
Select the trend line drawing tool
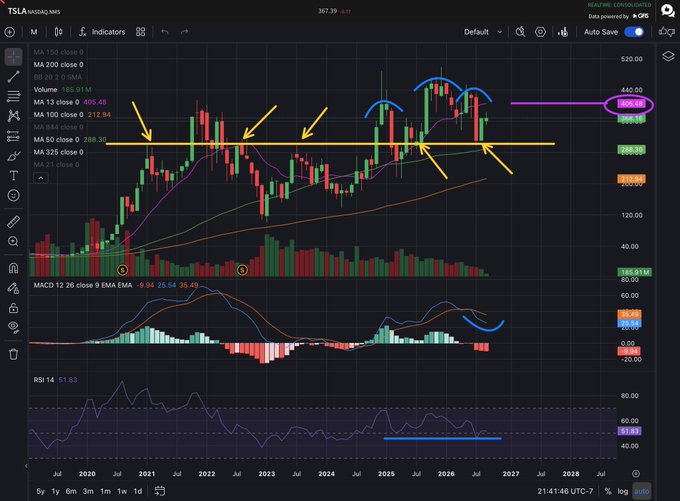click(13, 76)
